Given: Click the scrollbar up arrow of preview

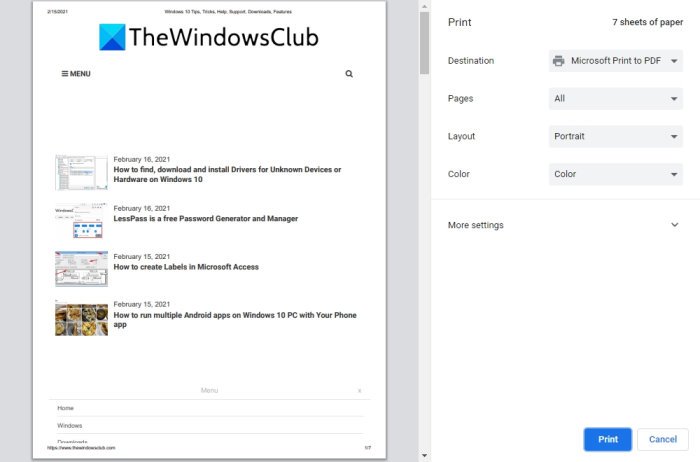Looking at the screenshot, I should point(424,6).
